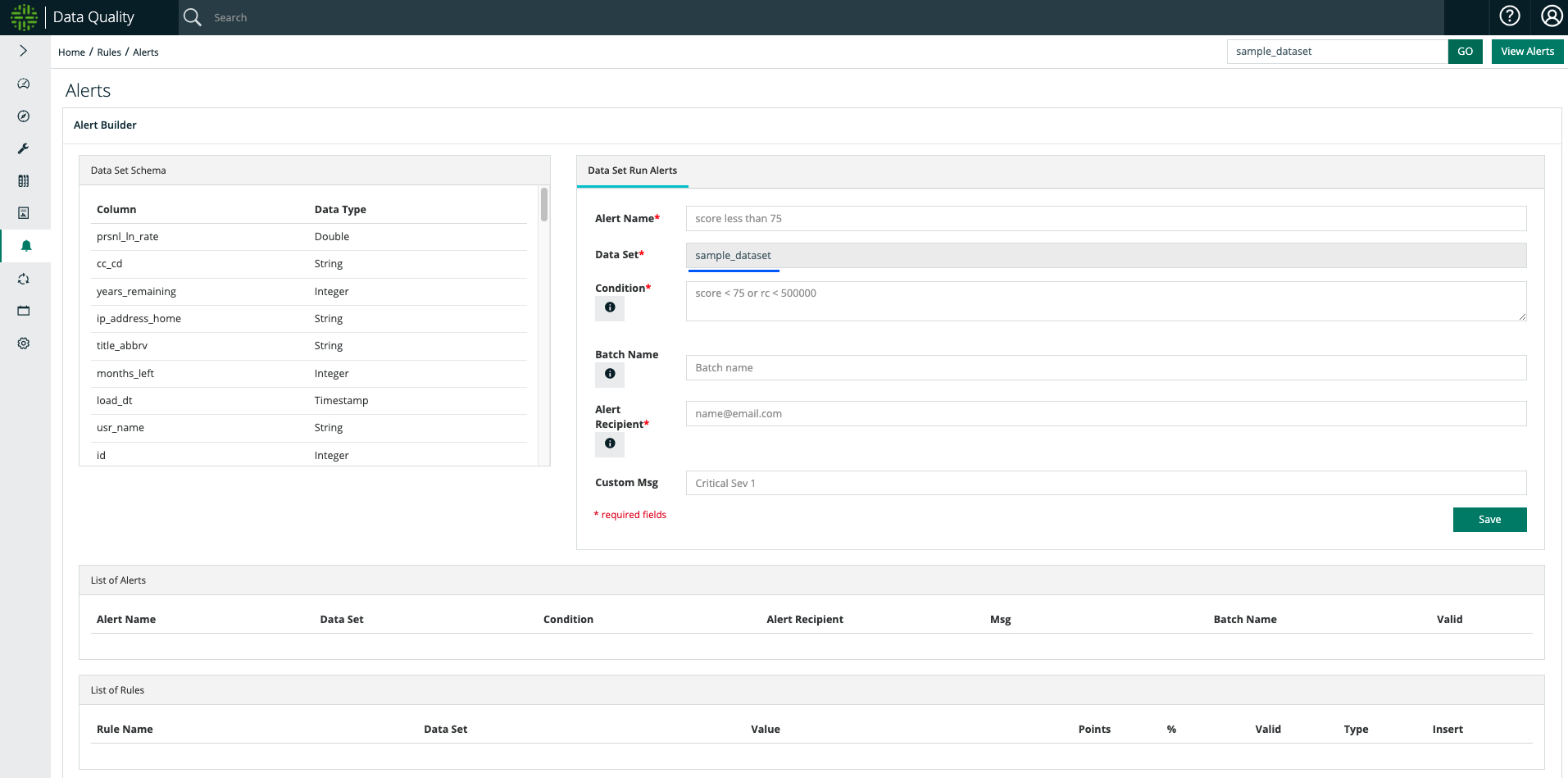1568x778 pixels.
Task: Click the View Alerts button
Action: pos(1527,52)
